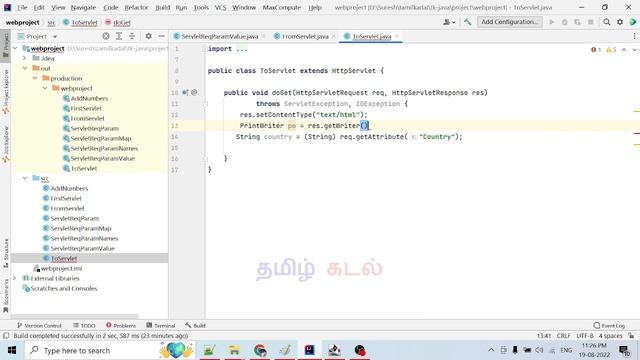Toggle read-only lock icon in status bar
This screenshot has width=640, height=360.
pos(631,336)
